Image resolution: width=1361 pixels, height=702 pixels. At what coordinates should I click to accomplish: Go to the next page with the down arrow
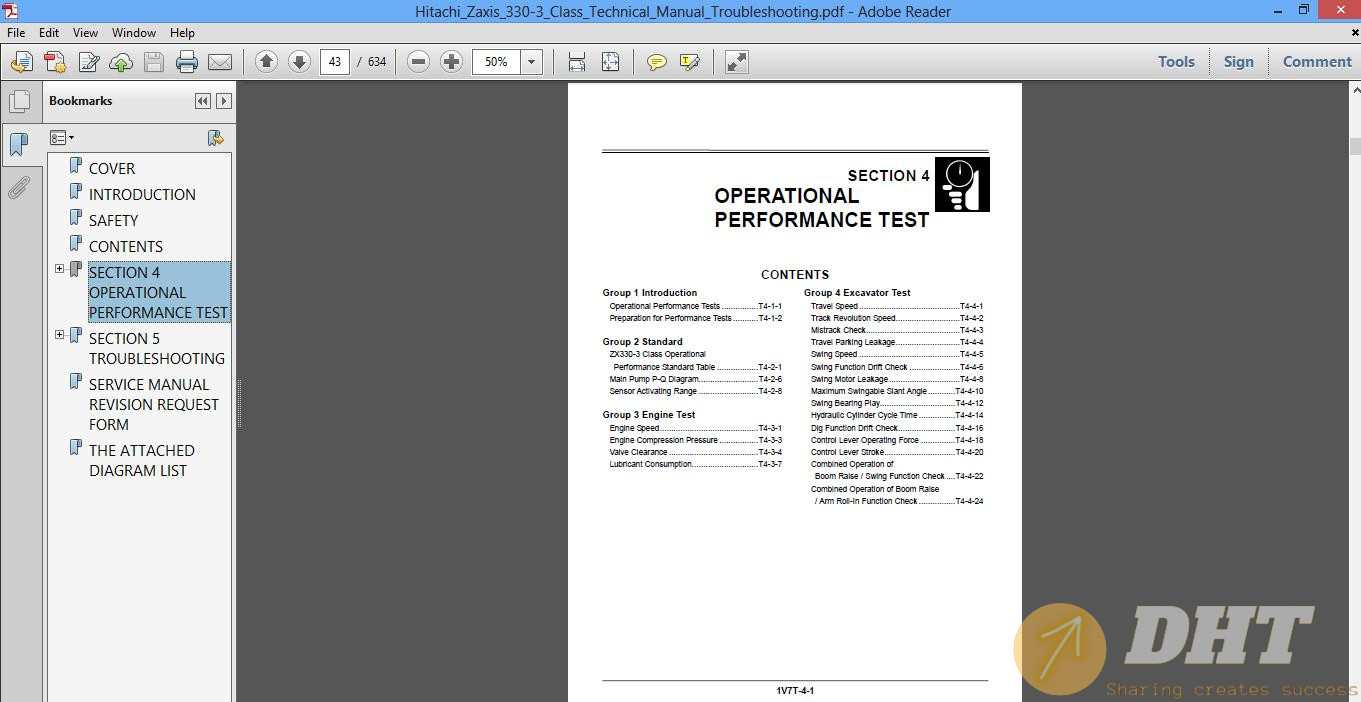tap(299, 62)
